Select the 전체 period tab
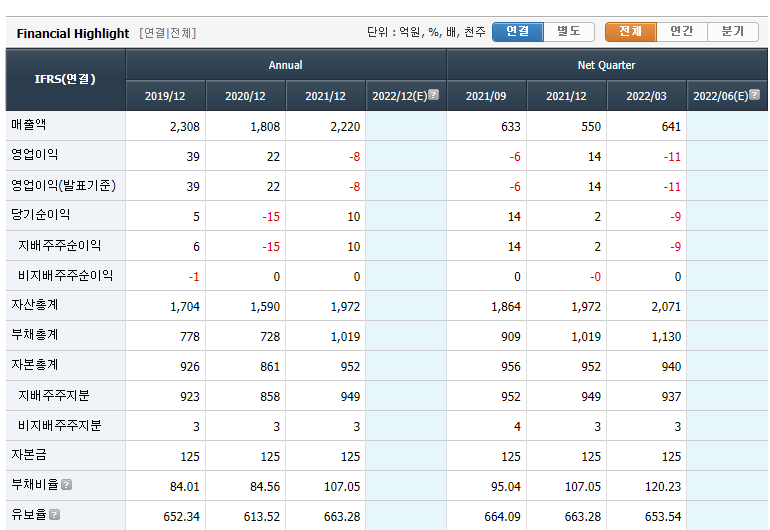770x530 pixels. [631, 32]
